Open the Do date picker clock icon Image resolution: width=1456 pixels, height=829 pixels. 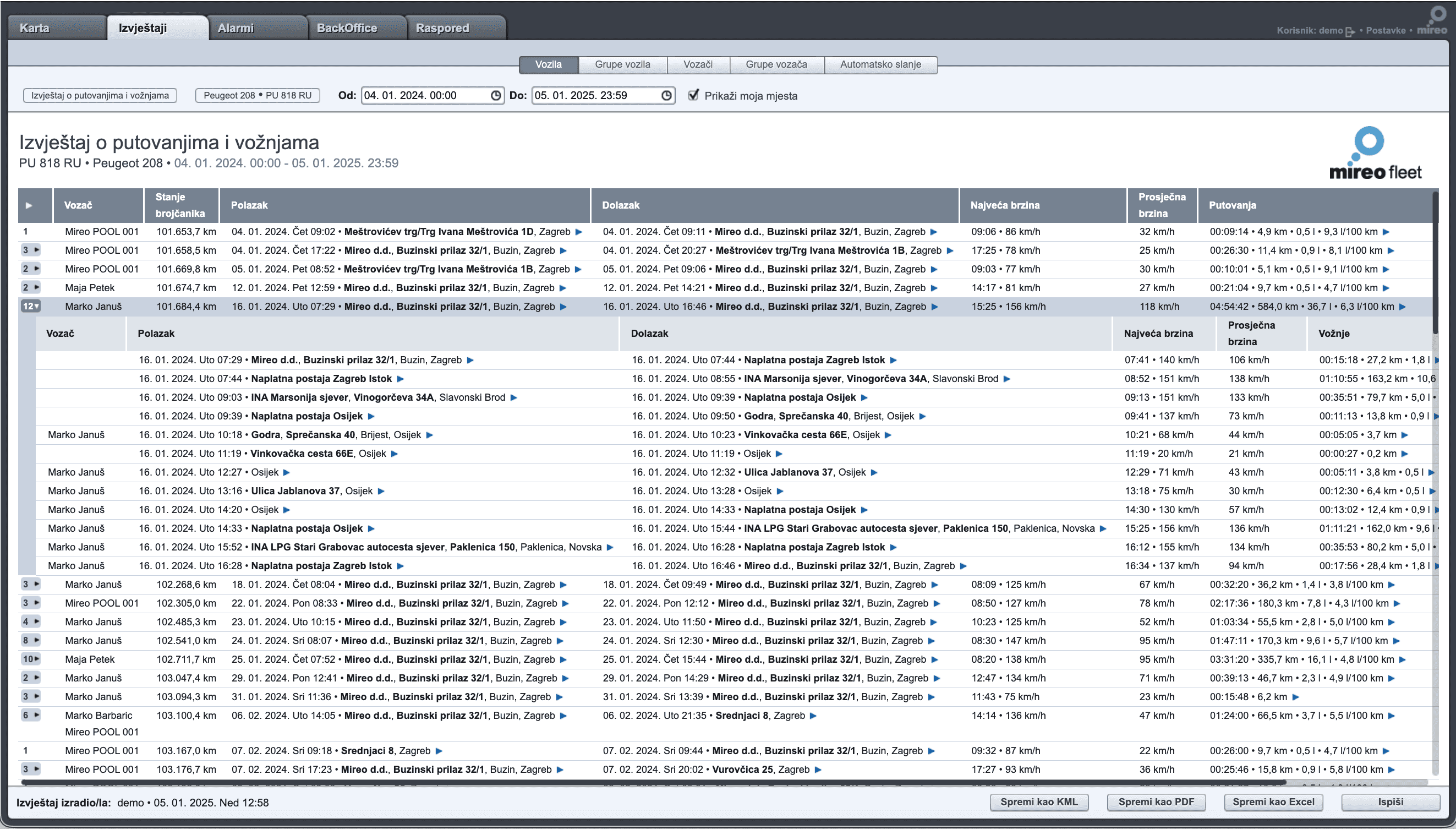coord(666,95)
